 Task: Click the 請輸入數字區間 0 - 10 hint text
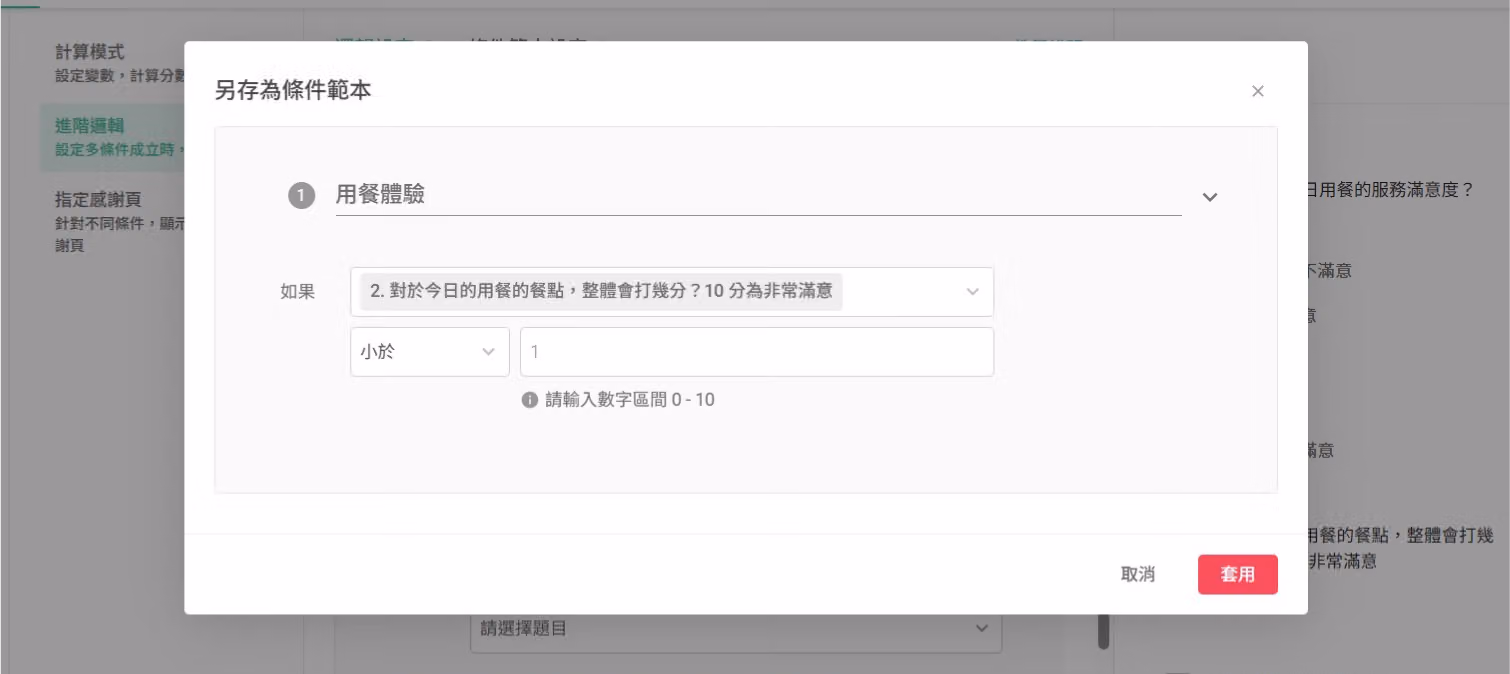click(x=630, y=400)
